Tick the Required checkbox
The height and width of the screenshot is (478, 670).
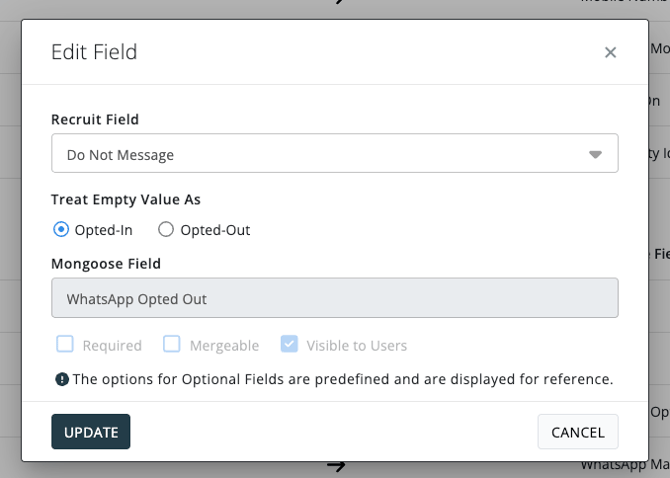click(x=65, y=345)
